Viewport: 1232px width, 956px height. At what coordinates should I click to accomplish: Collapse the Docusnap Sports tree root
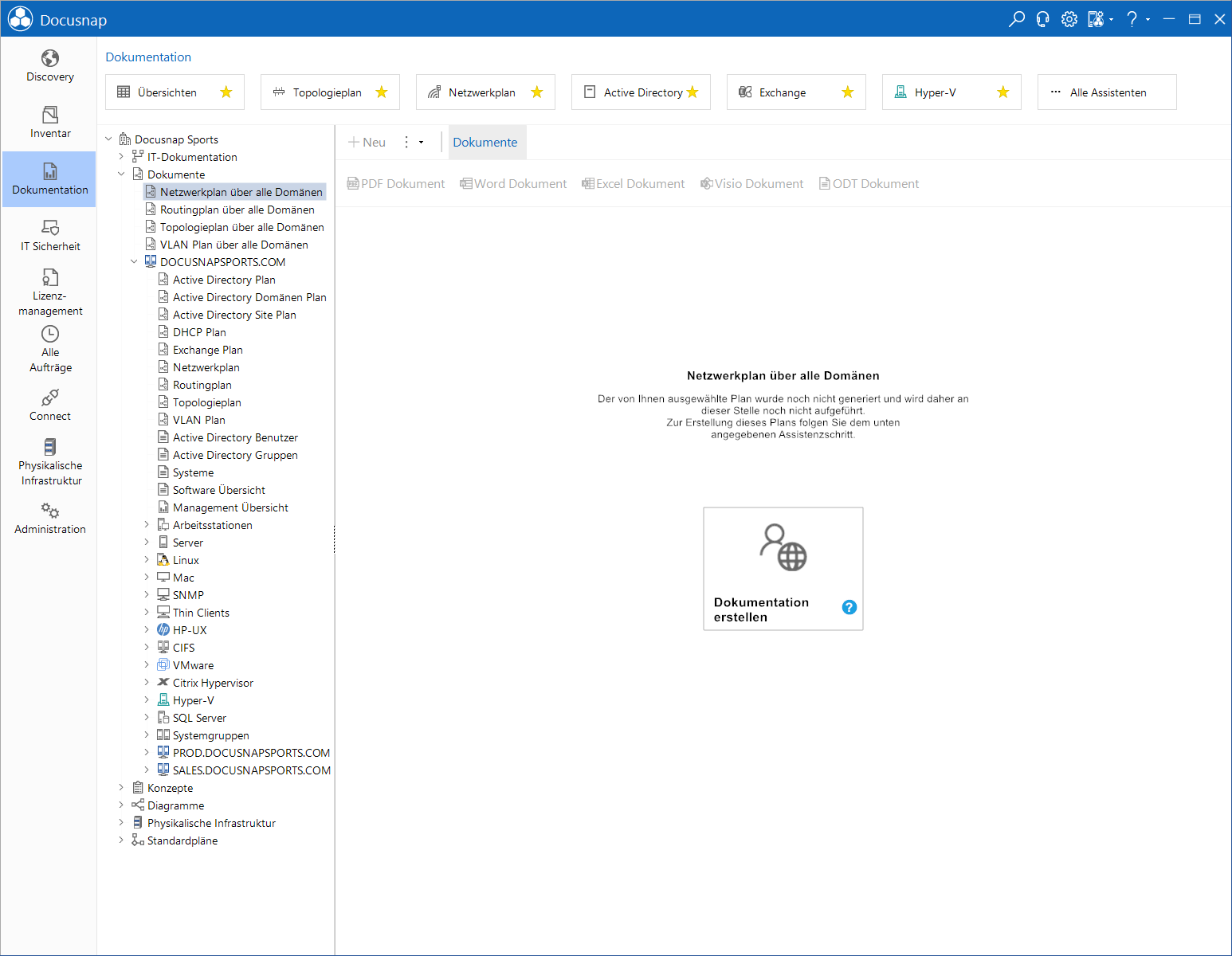(108, 139)
